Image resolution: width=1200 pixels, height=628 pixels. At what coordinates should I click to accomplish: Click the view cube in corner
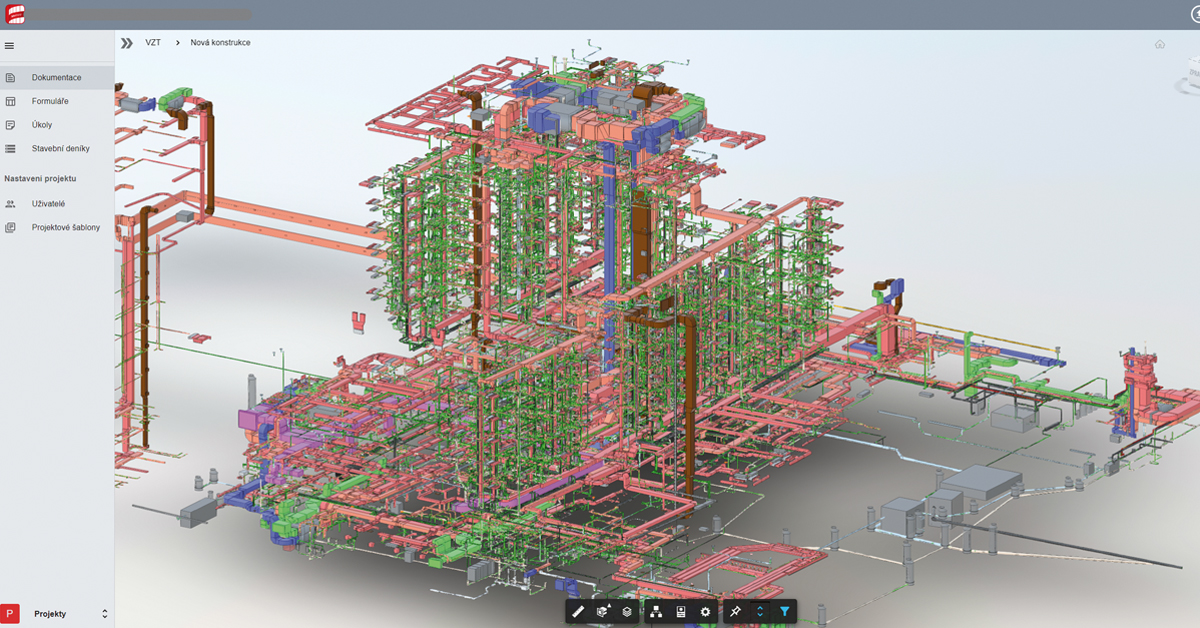(1188, 75)
